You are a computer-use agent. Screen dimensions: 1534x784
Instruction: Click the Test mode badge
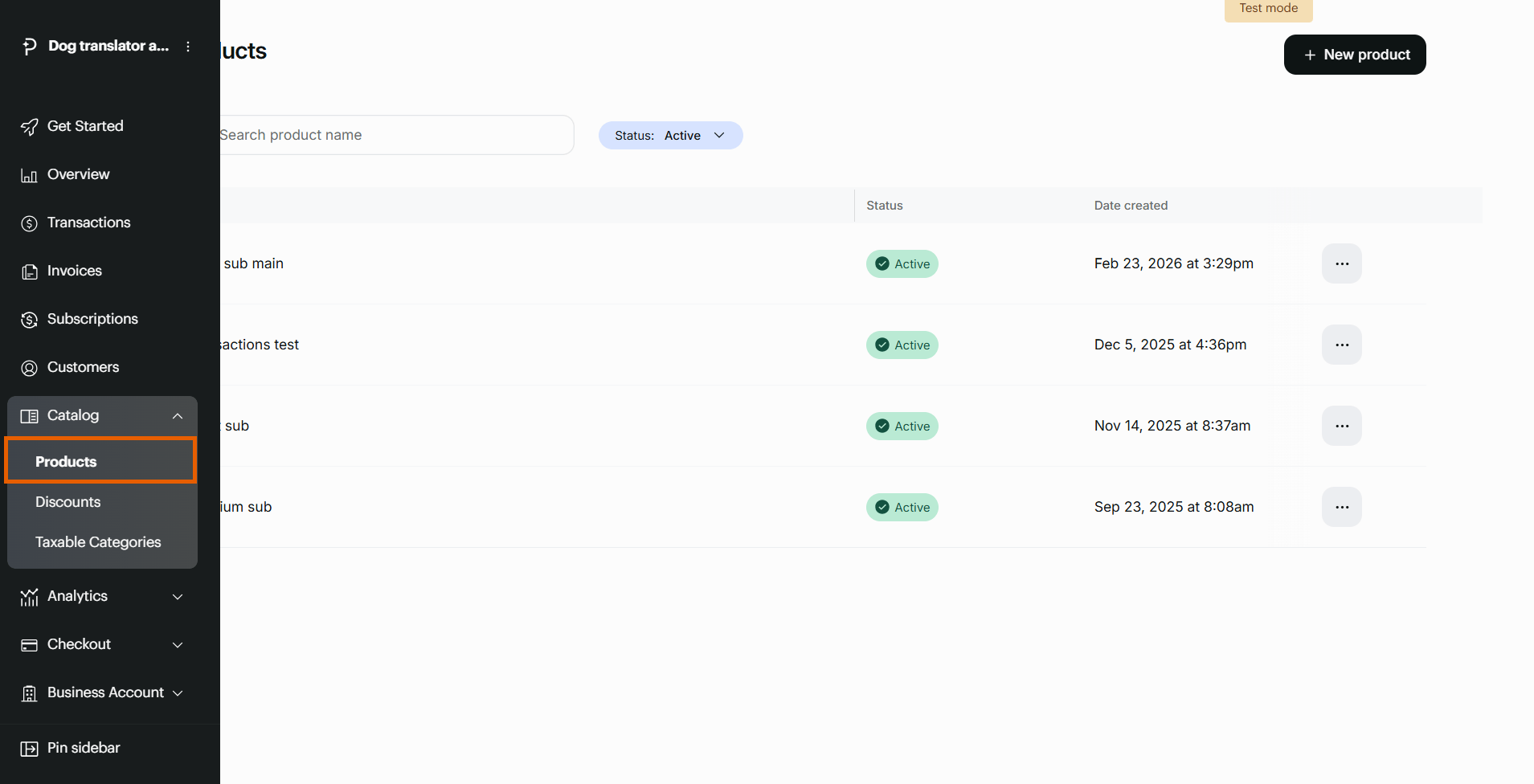tap(1268, 9)
